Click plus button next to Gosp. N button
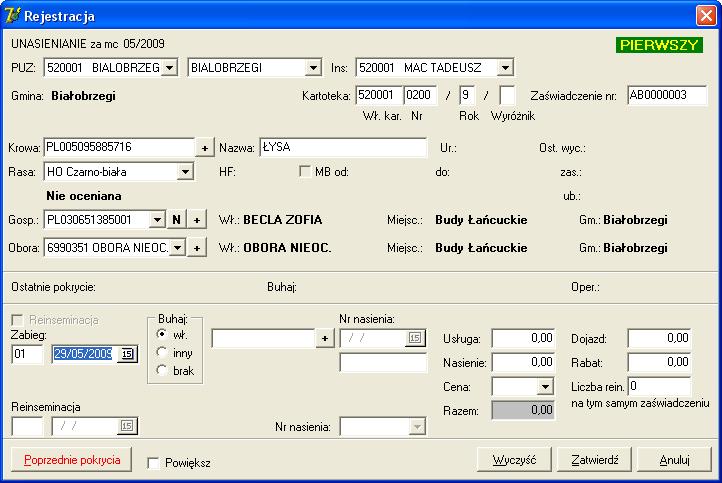722x483 pixels. click(x=197, y=220)
